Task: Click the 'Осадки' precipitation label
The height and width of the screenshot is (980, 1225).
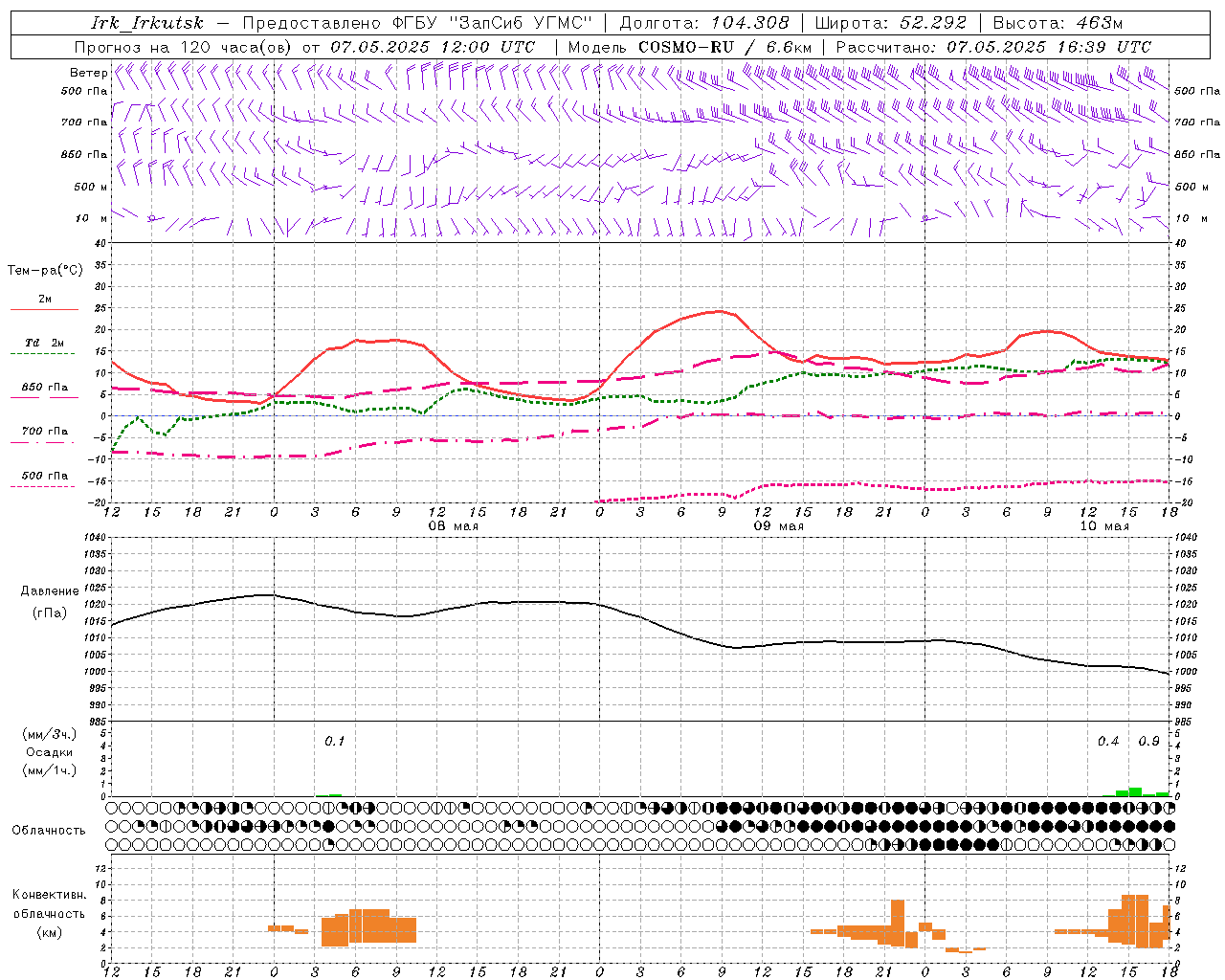Action: tap(50, 753)
